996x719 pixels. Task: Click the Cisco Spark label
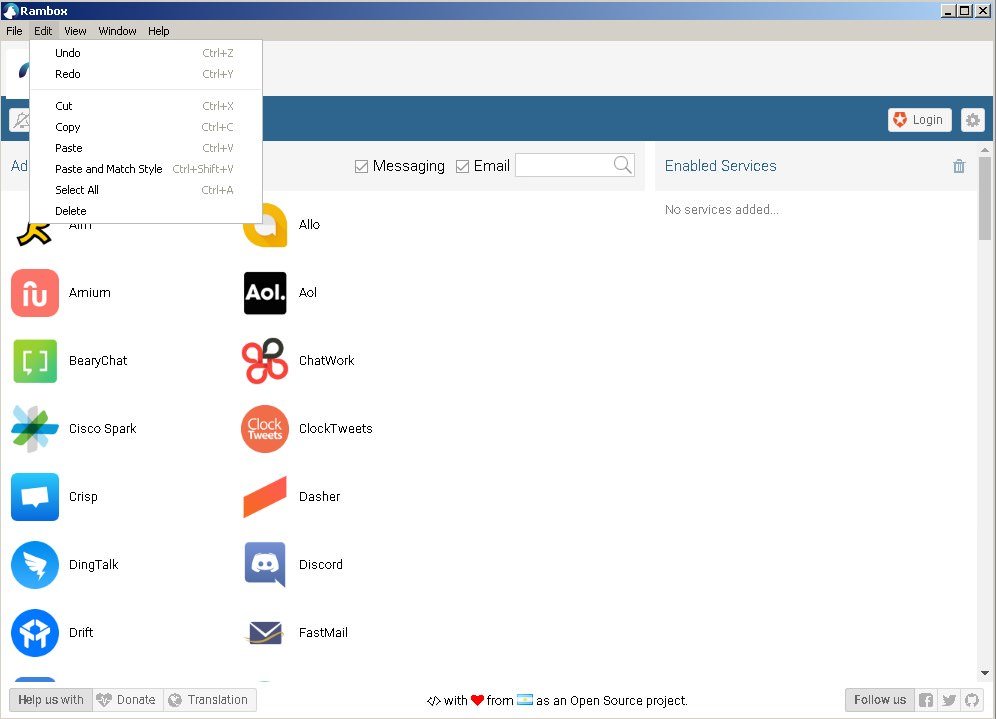(x=102, y=429)
